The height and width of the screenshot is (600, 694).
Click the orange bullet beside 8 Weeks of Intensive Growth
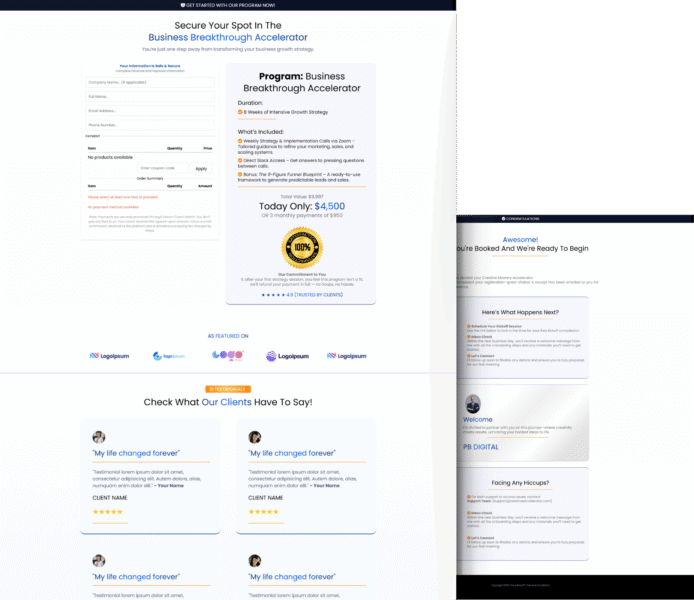click(240, 112)
